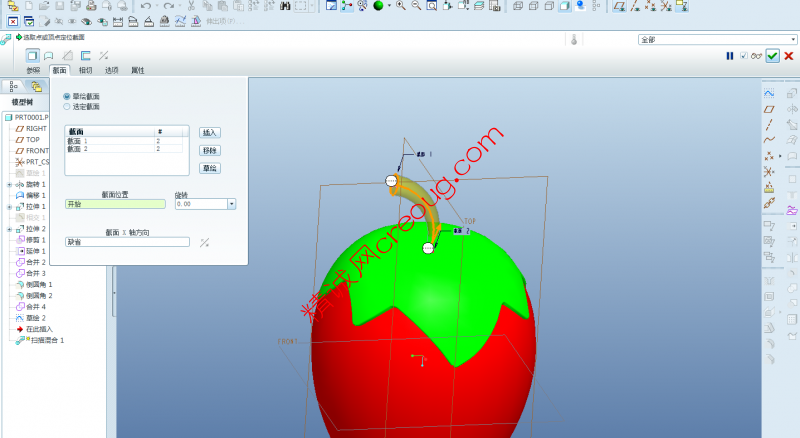Click the 草绘 button in the panel

coord(210,168)
